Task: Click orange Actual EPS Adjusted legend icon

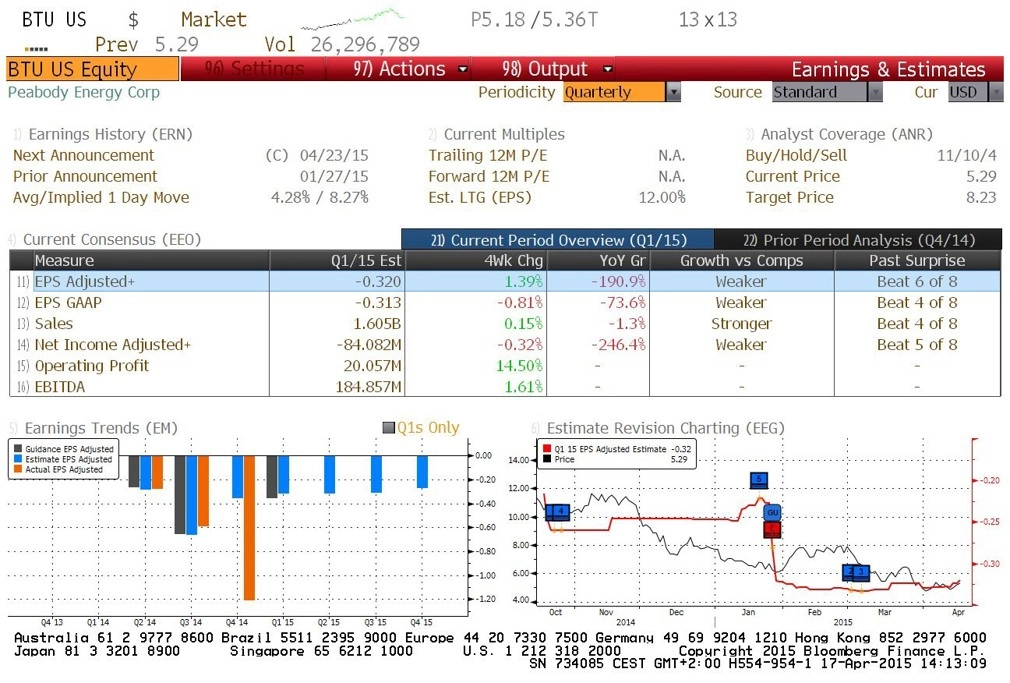Action: [x=19, y=469]
